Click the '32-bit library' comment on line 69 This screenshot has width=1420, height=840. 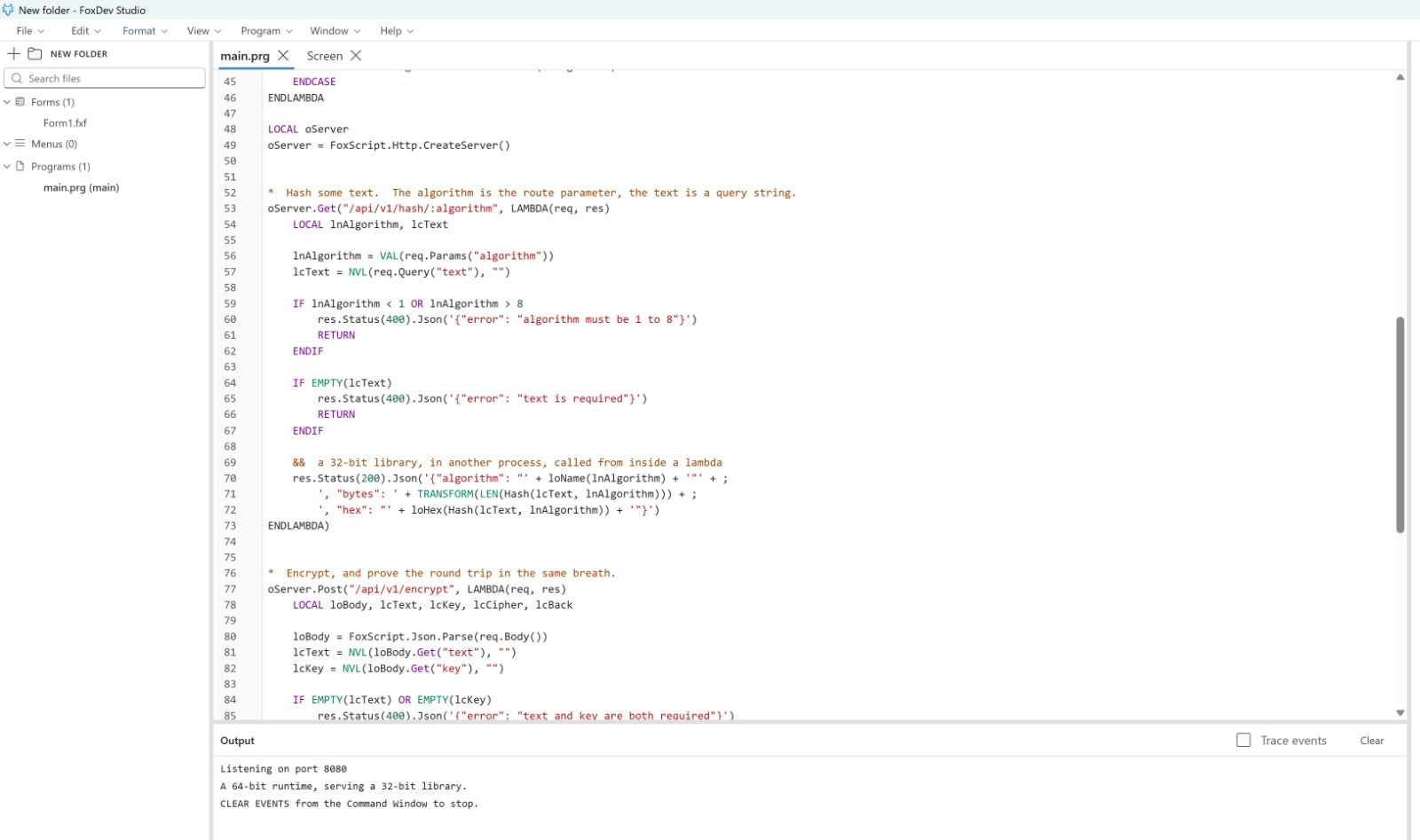(507, 462)
